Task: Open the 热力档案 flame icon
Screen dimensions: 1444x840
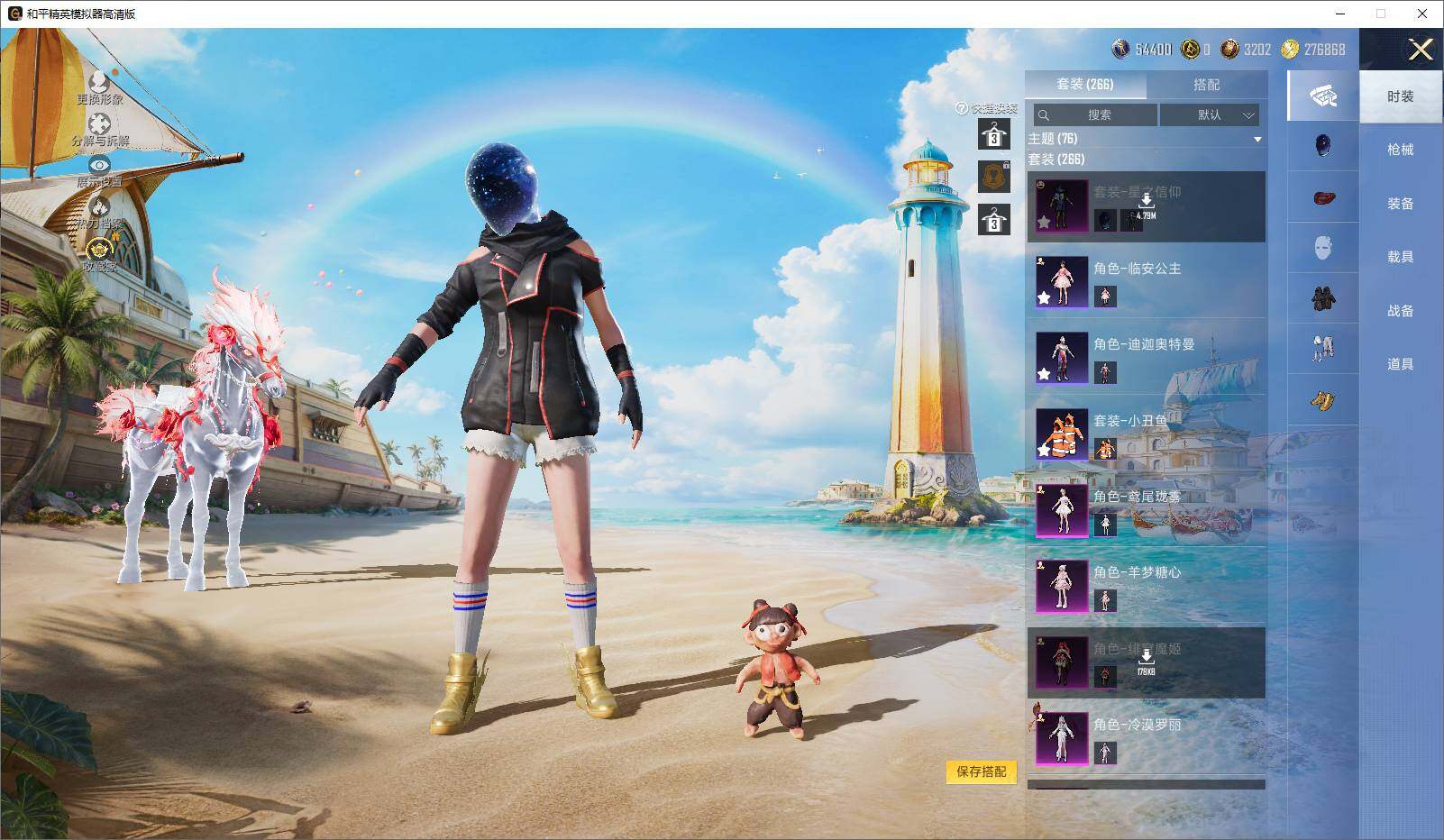Action: pyautogui.click(x=99, y=207)
